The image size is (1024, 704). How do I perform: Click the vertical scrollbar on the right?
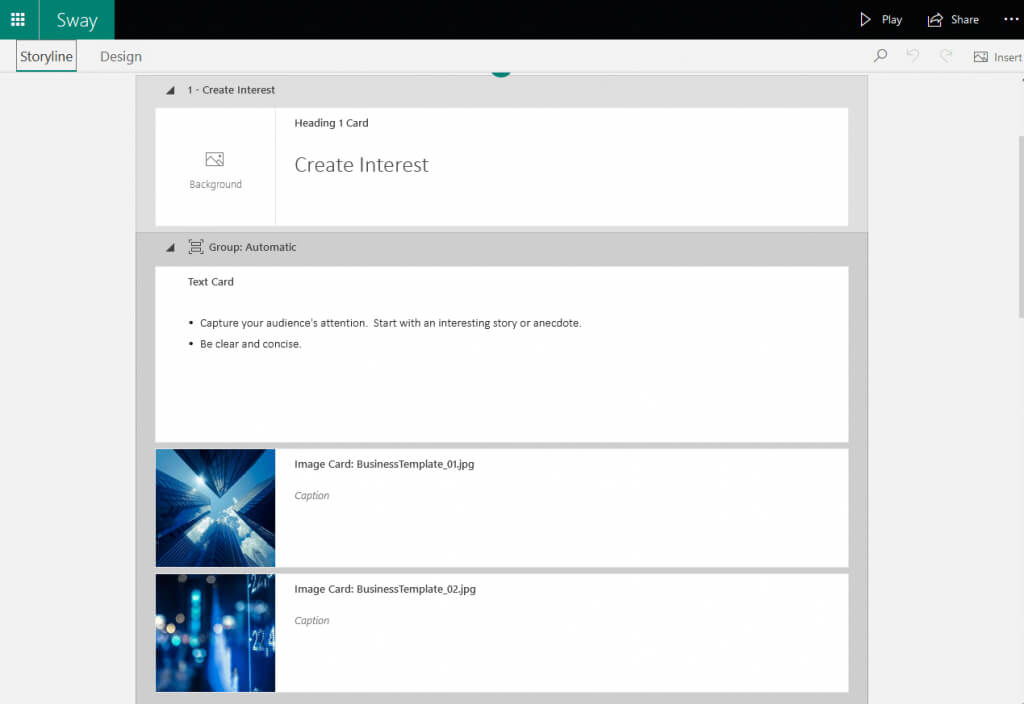click(x=1021, y=226)
